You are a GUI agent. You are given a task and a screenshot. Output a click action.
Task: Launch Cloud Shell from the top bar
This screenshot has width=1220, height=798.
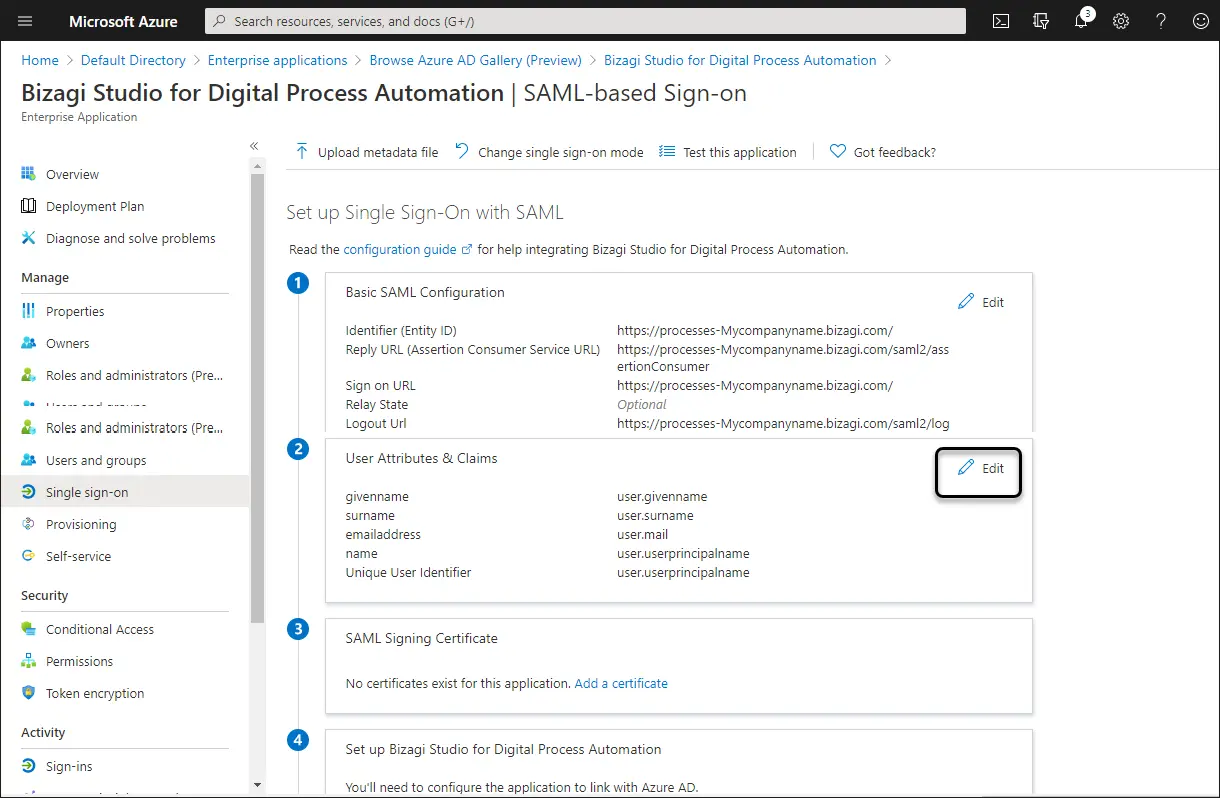[x=1000, y=21]
